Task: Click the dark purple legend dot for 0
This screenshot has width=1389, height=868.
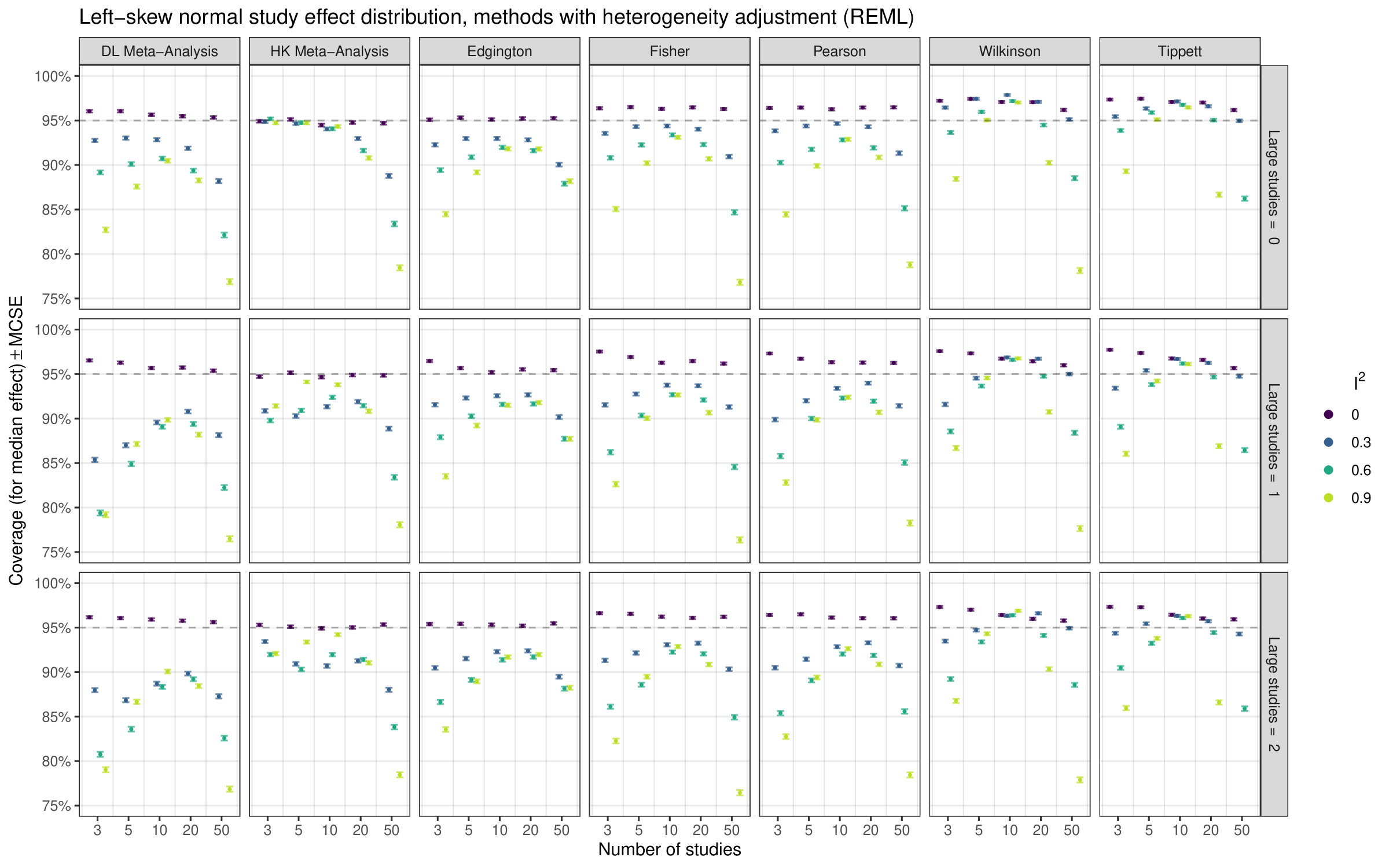Action: [x=1329, y=414]
